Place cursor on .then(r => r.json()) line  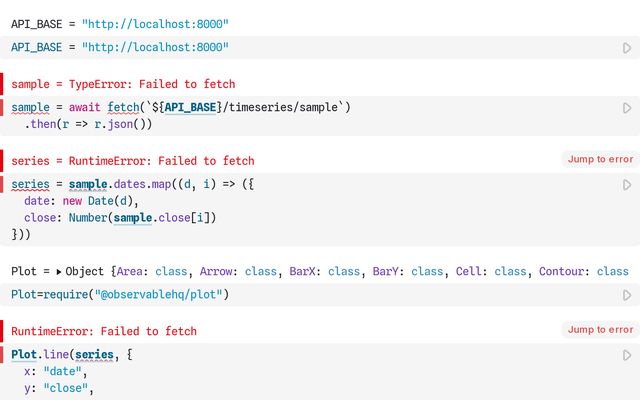[88, 125]
